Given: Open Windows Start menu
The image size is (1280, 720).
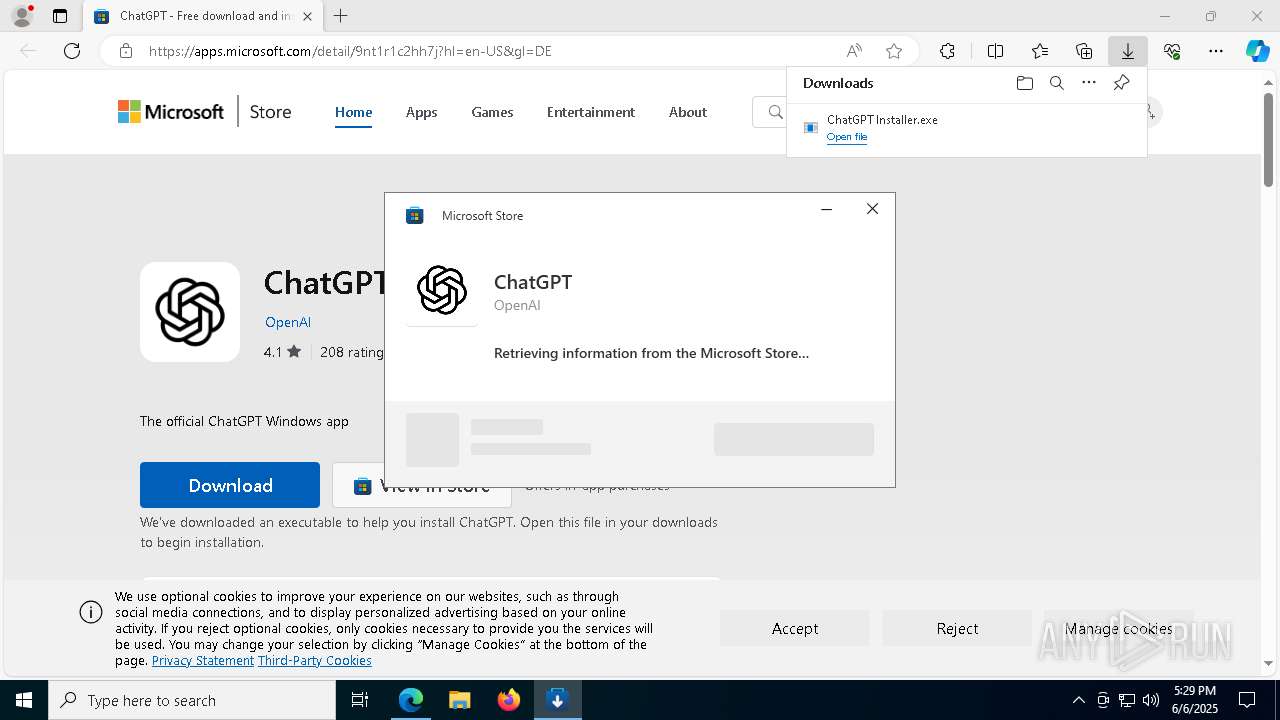Looking at the screenshot, I should point(24,700).
